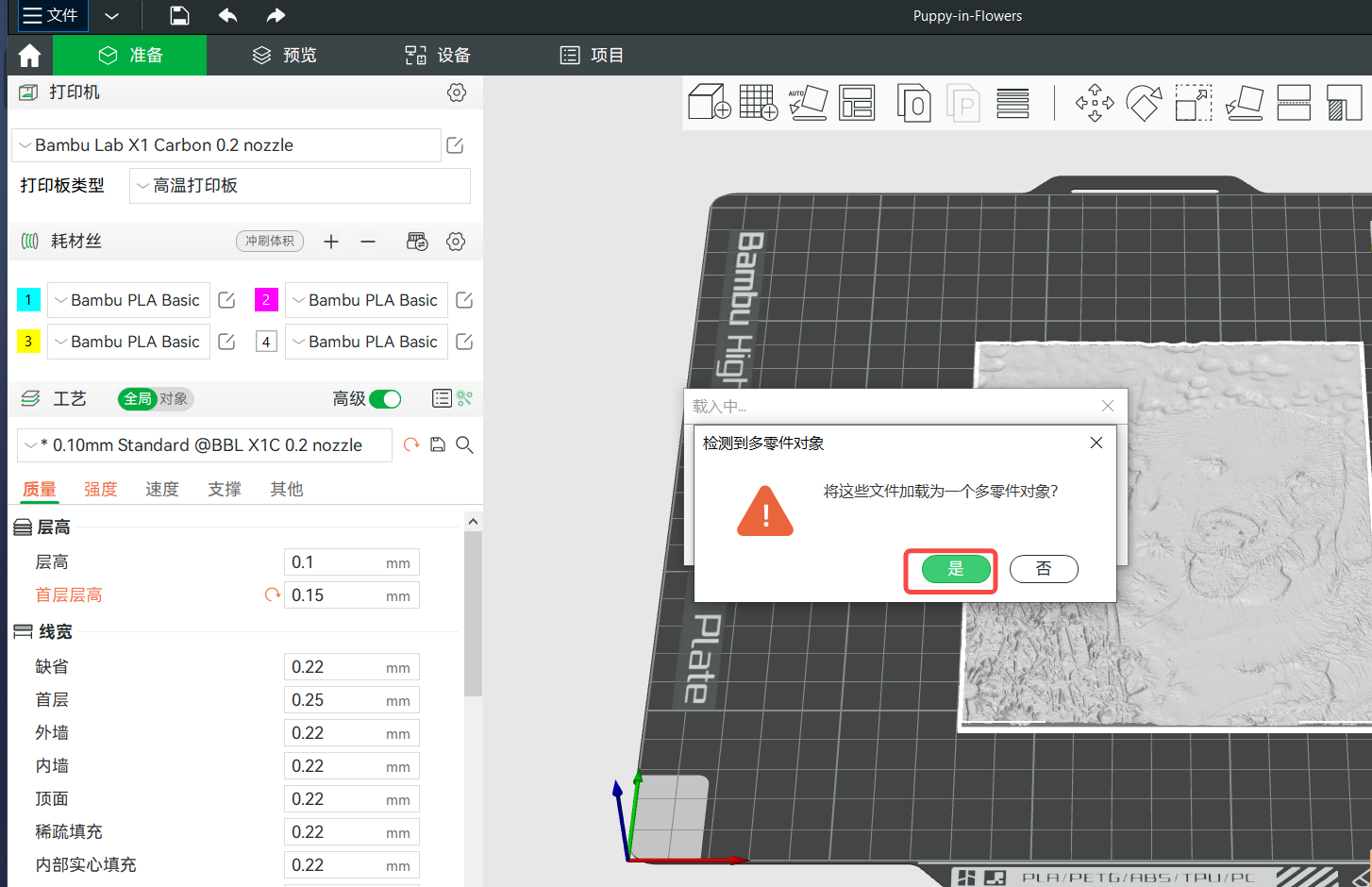Switch to the Prepare tab
Viewport: 1372px width, 887px height.
130,56
